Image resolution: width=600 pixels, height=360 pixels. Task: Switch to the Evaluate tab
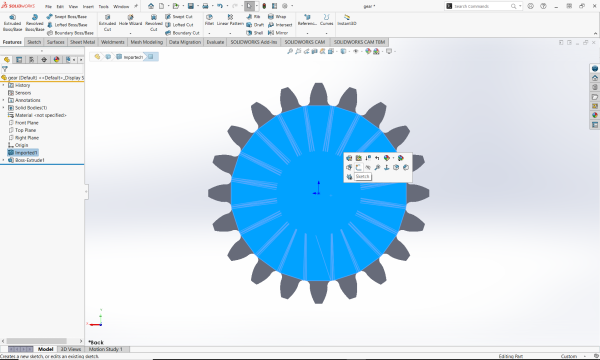point(215,42)
